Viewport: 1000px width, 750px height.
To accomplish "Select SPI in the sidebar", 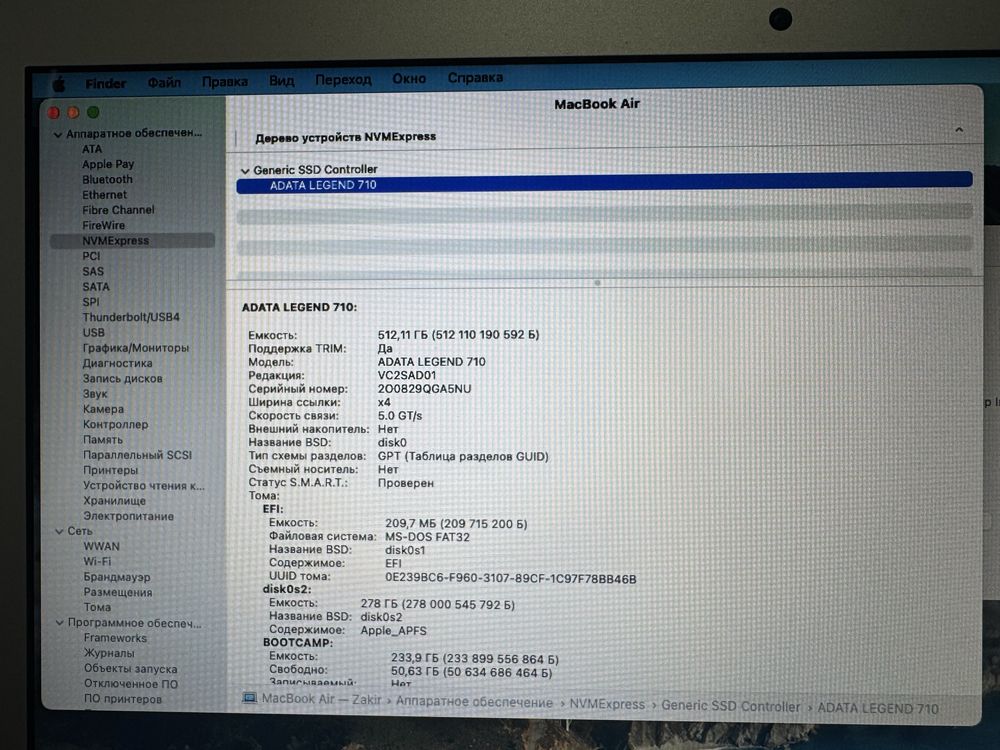I will coord(91,302).
